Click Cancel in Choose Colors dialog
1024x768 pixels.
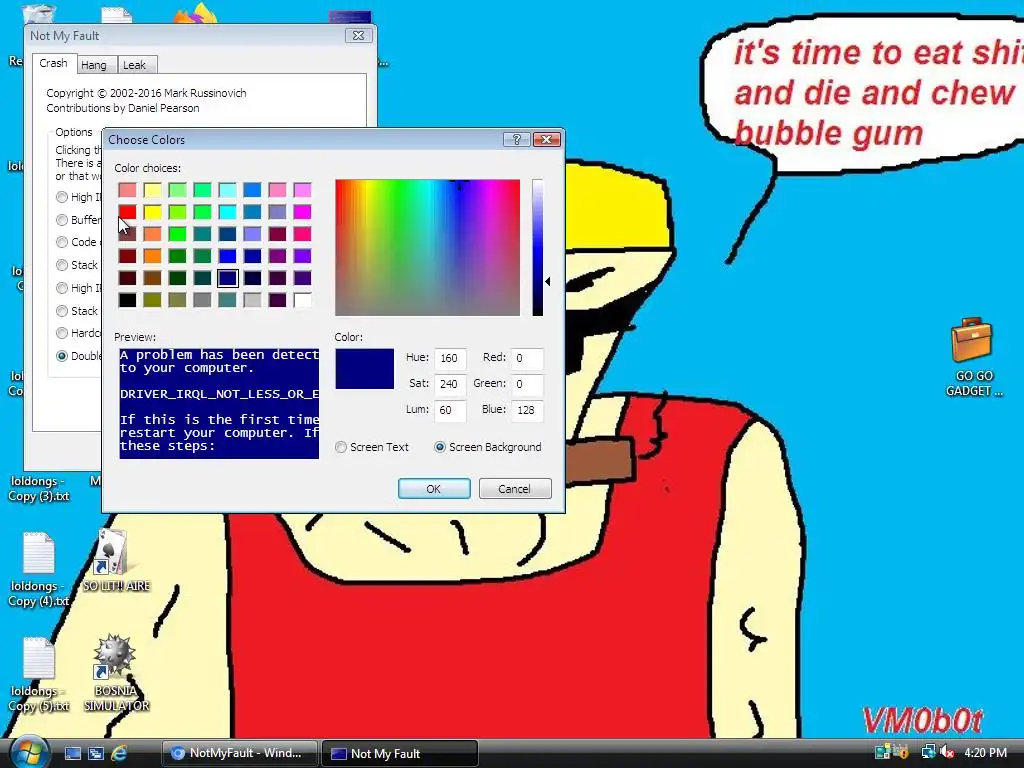tap(515, 488)
